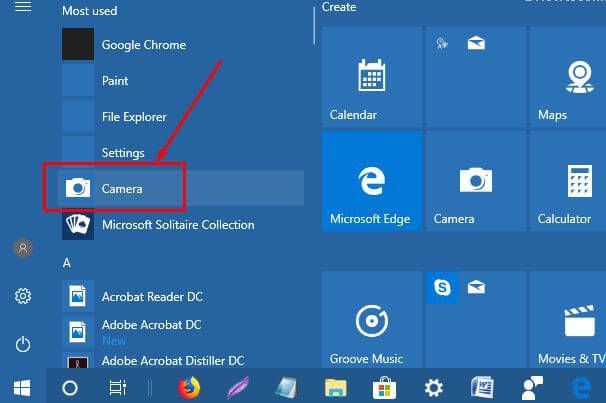
Task: Launch Adobe Acrobat Distiller DC
Action: pyautogui.click(x=182, y=360)
